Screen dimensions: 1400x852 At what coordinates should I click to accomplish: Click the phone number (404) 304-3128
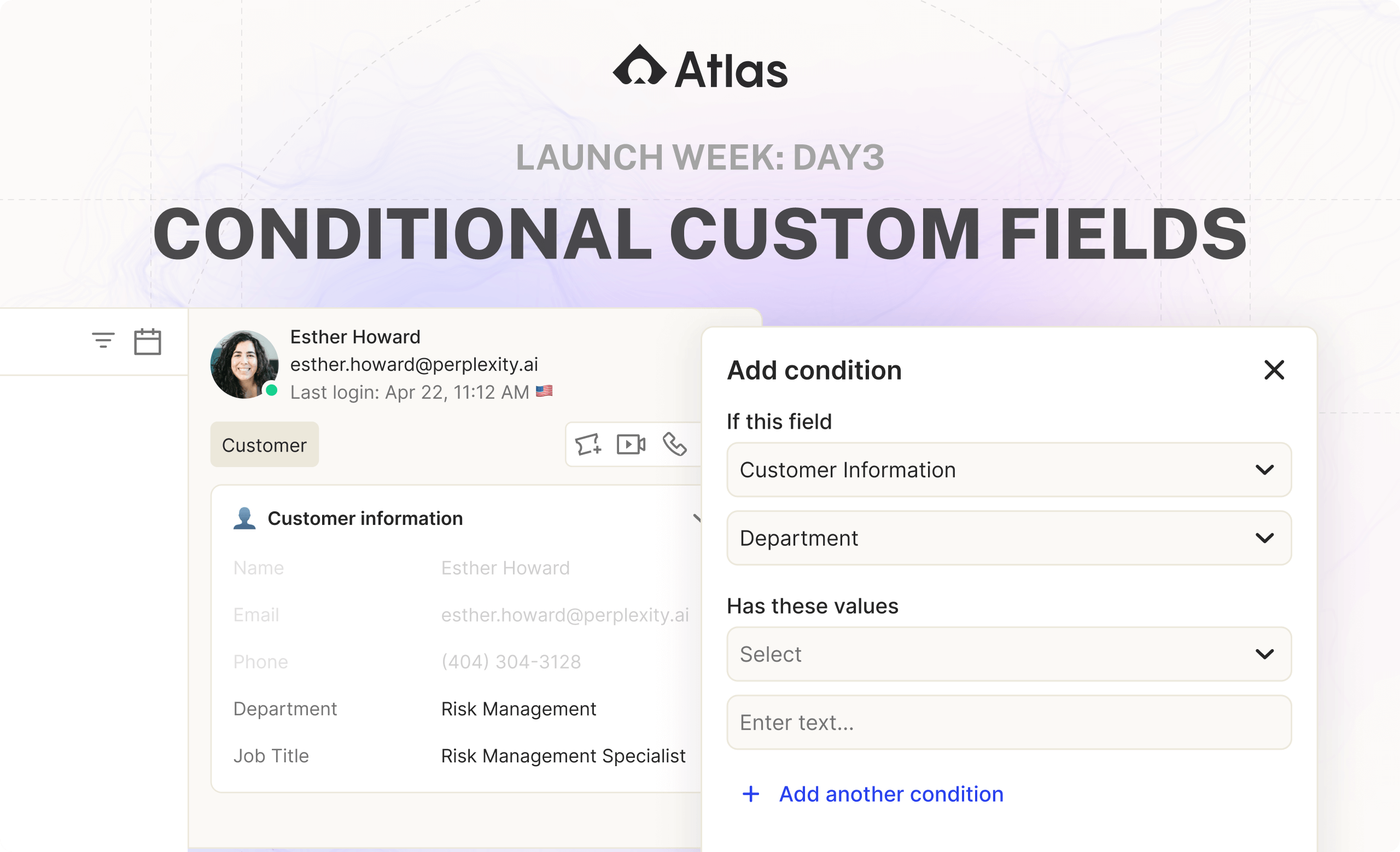click(511, 662)
